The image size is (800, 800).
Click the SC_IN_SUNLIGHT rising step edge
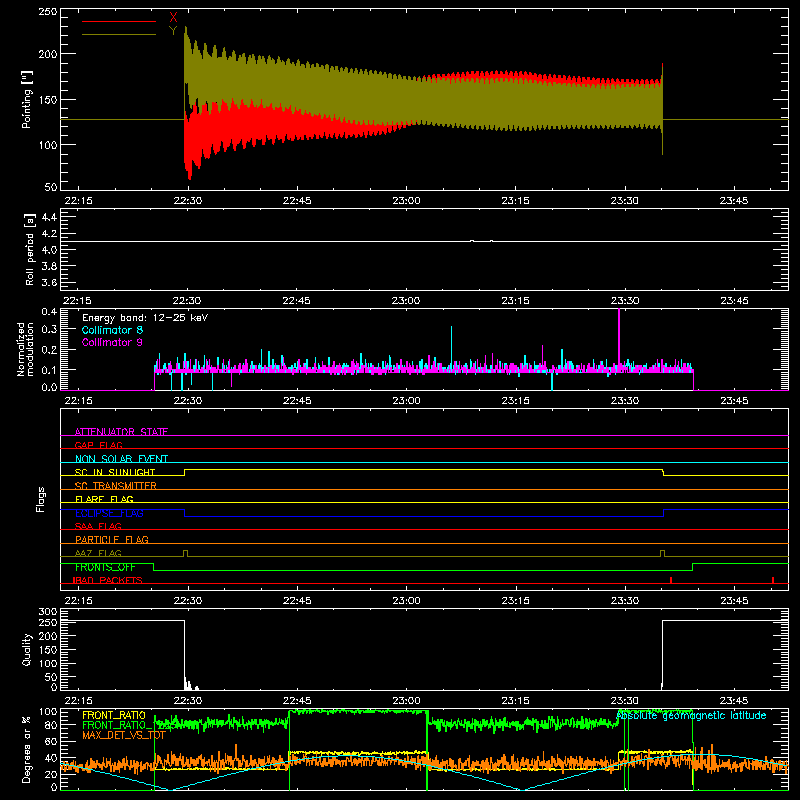click(x=185, y=472)
